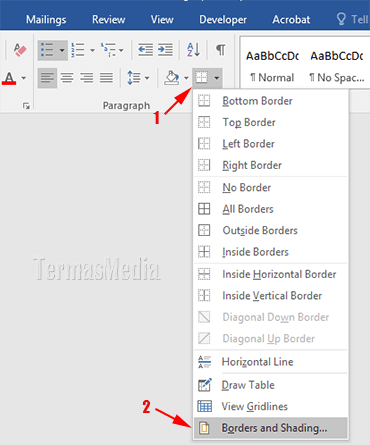This screenshot has height=445, width=370.
Task: Apply Inside Borders option
Action: click(x=271, y=252)
